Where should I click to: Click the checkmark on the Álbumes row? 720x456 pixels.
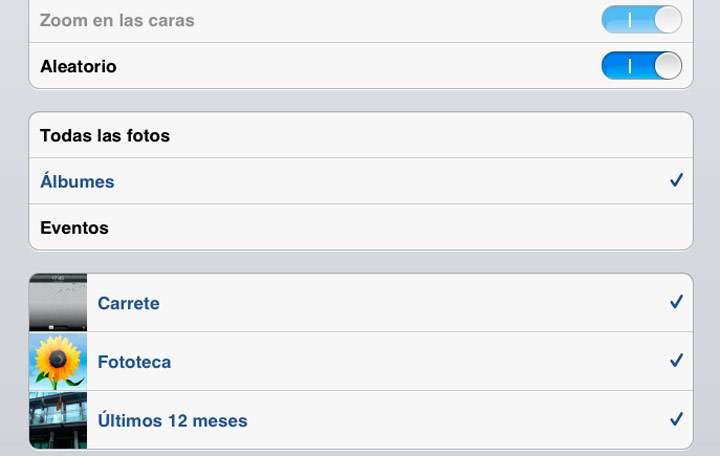[x=676, y=181]
